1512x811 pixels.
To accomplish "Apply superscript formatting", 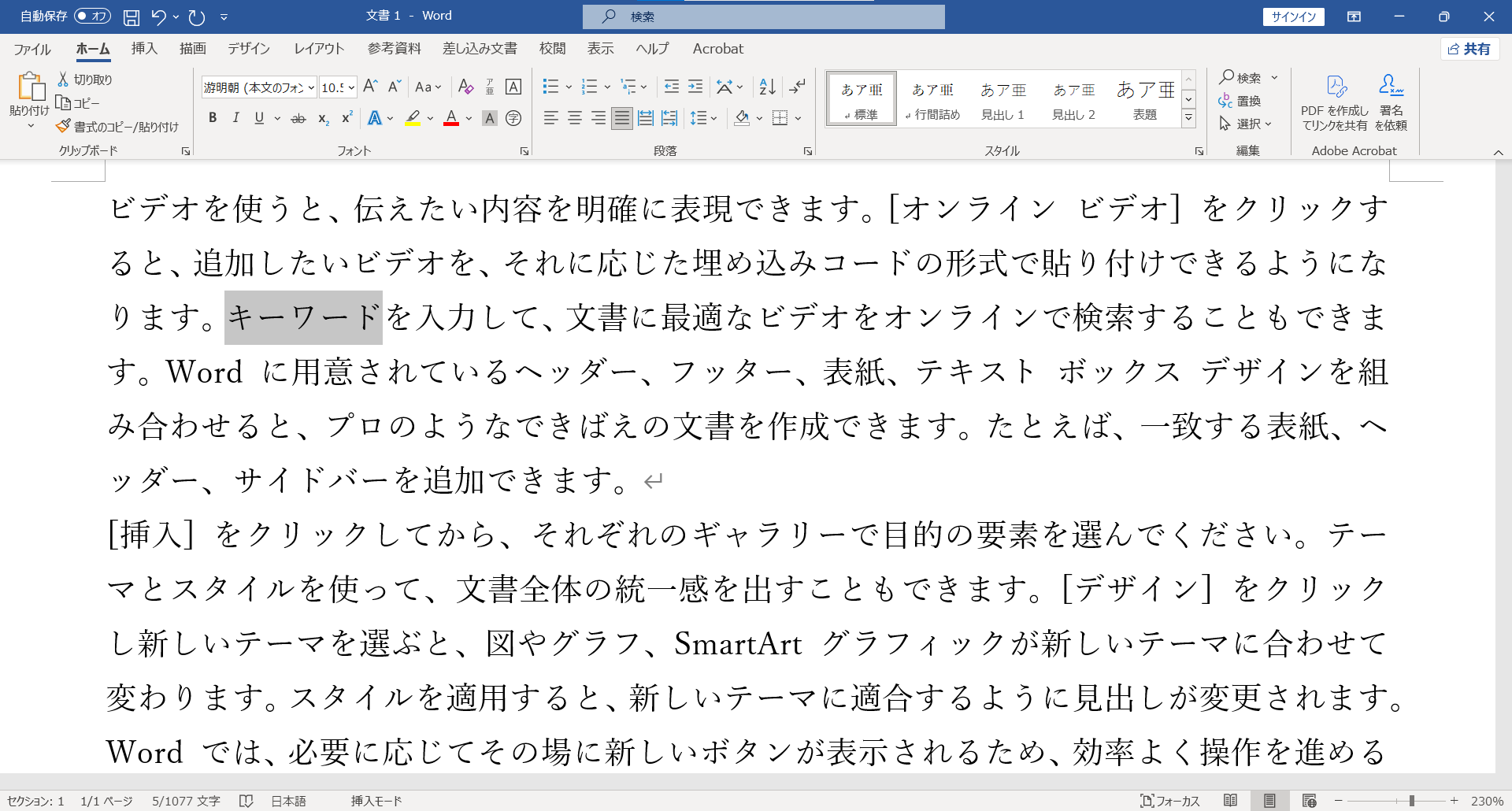I will click(x=346, y=118).
